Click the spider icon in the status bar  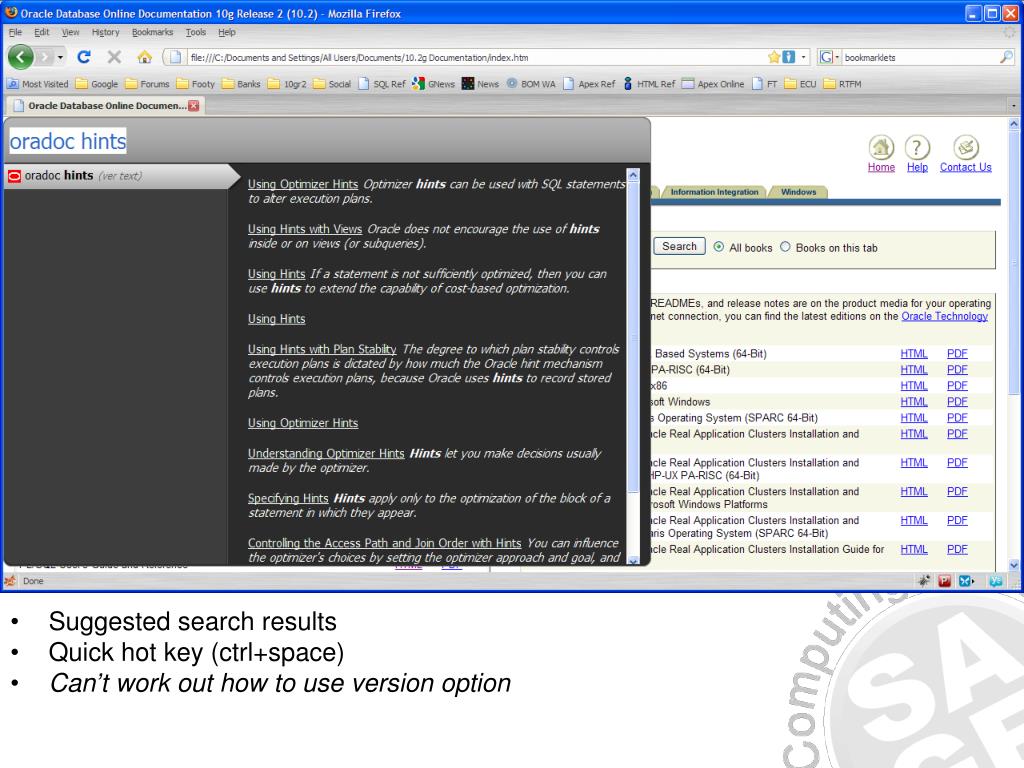(923, 581)
